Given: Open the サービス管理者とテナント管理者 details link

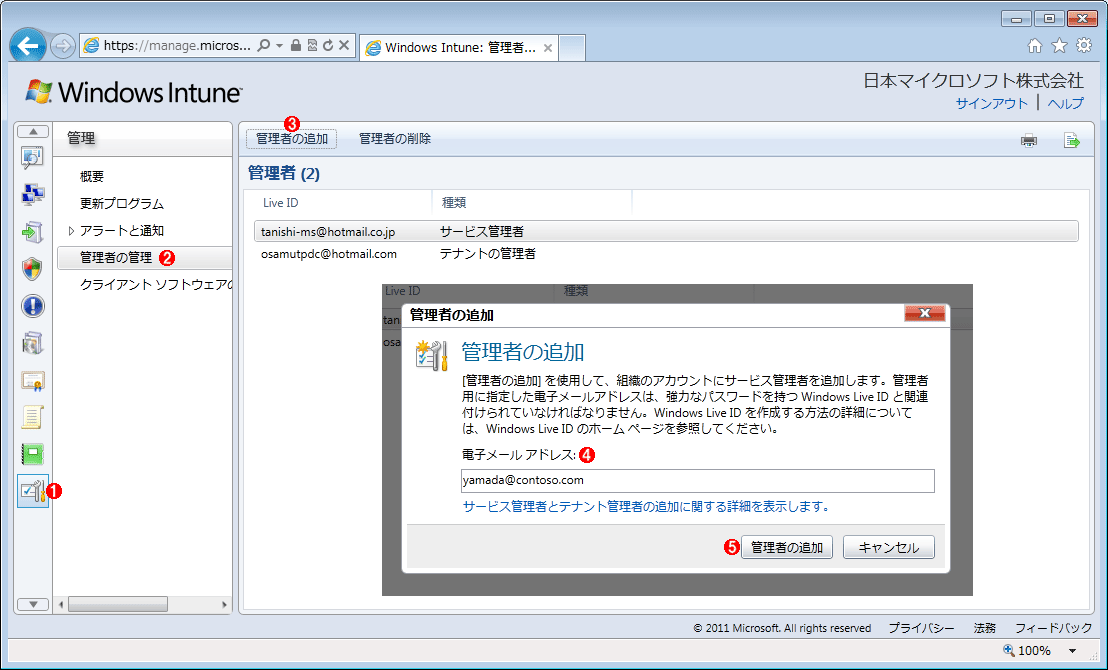Looking at the screenshot, I should click(x=646, y=507).
